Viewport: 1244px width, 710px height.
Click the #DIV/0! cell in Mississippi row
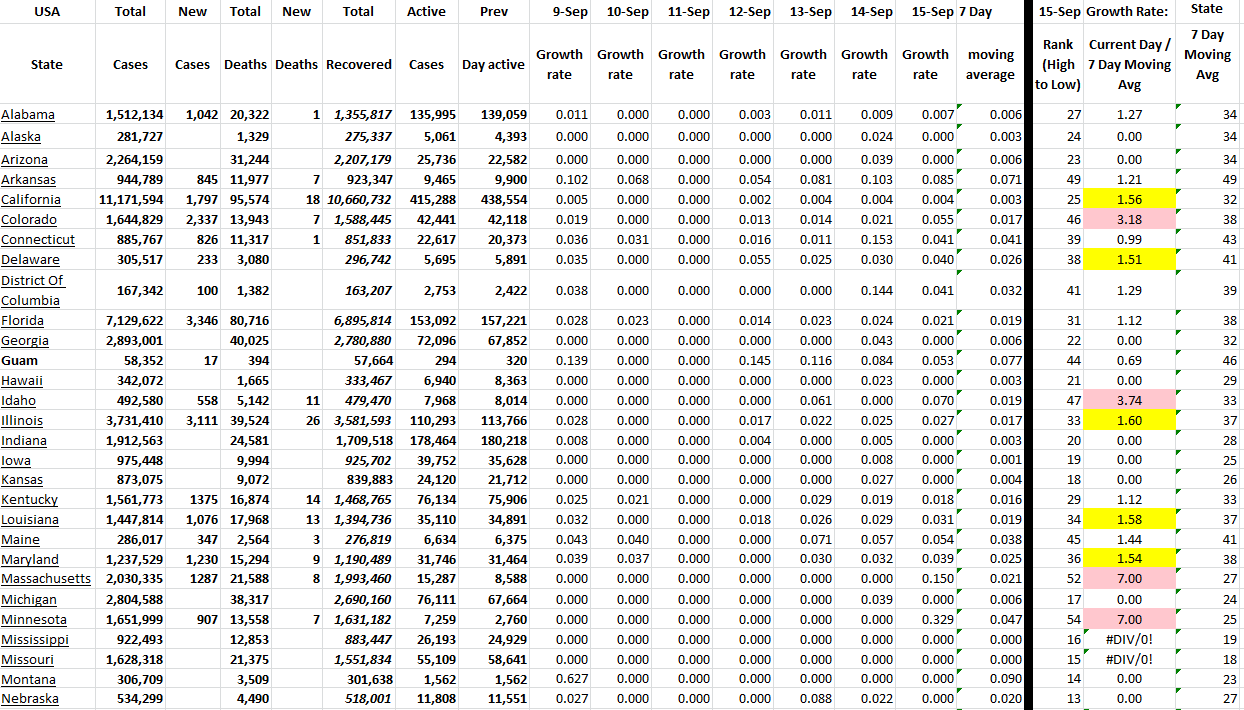click(1129, 639)
